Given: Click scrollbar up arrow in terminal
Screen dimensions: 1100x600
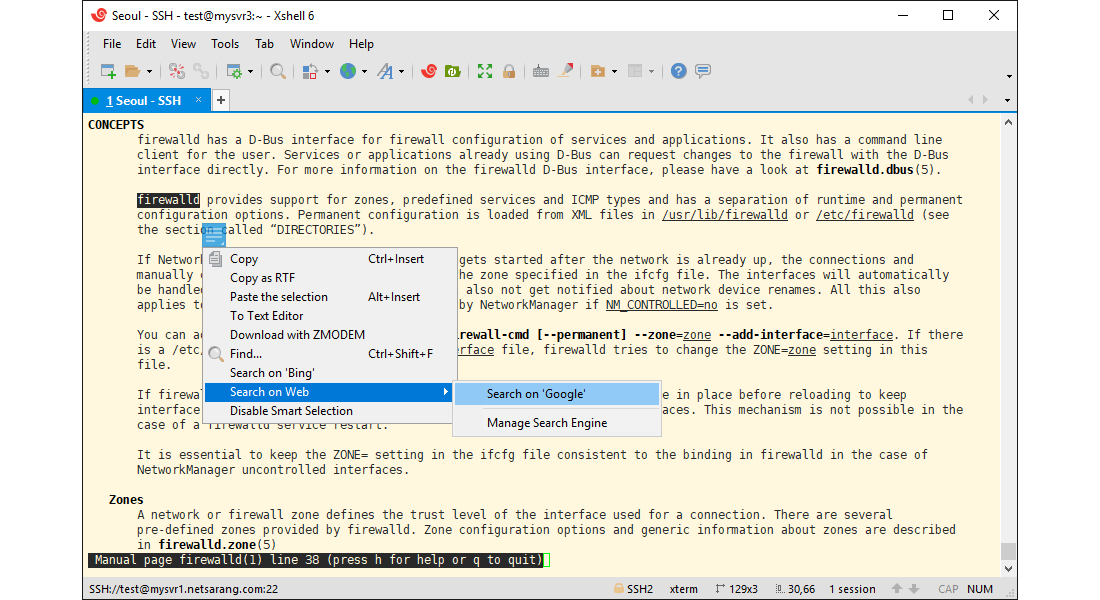Looking at the screenshot, I should click(1008, 123).
